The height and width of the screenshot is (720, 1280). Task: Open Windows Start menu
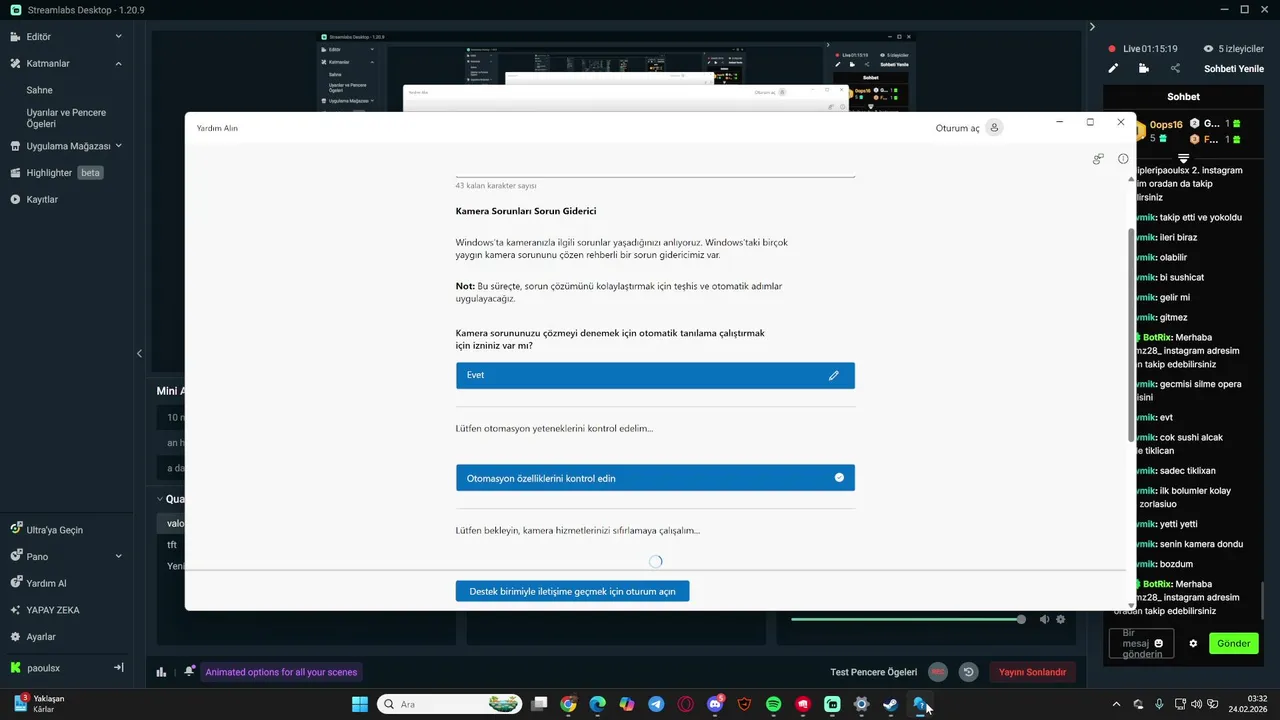coord(359,704)
